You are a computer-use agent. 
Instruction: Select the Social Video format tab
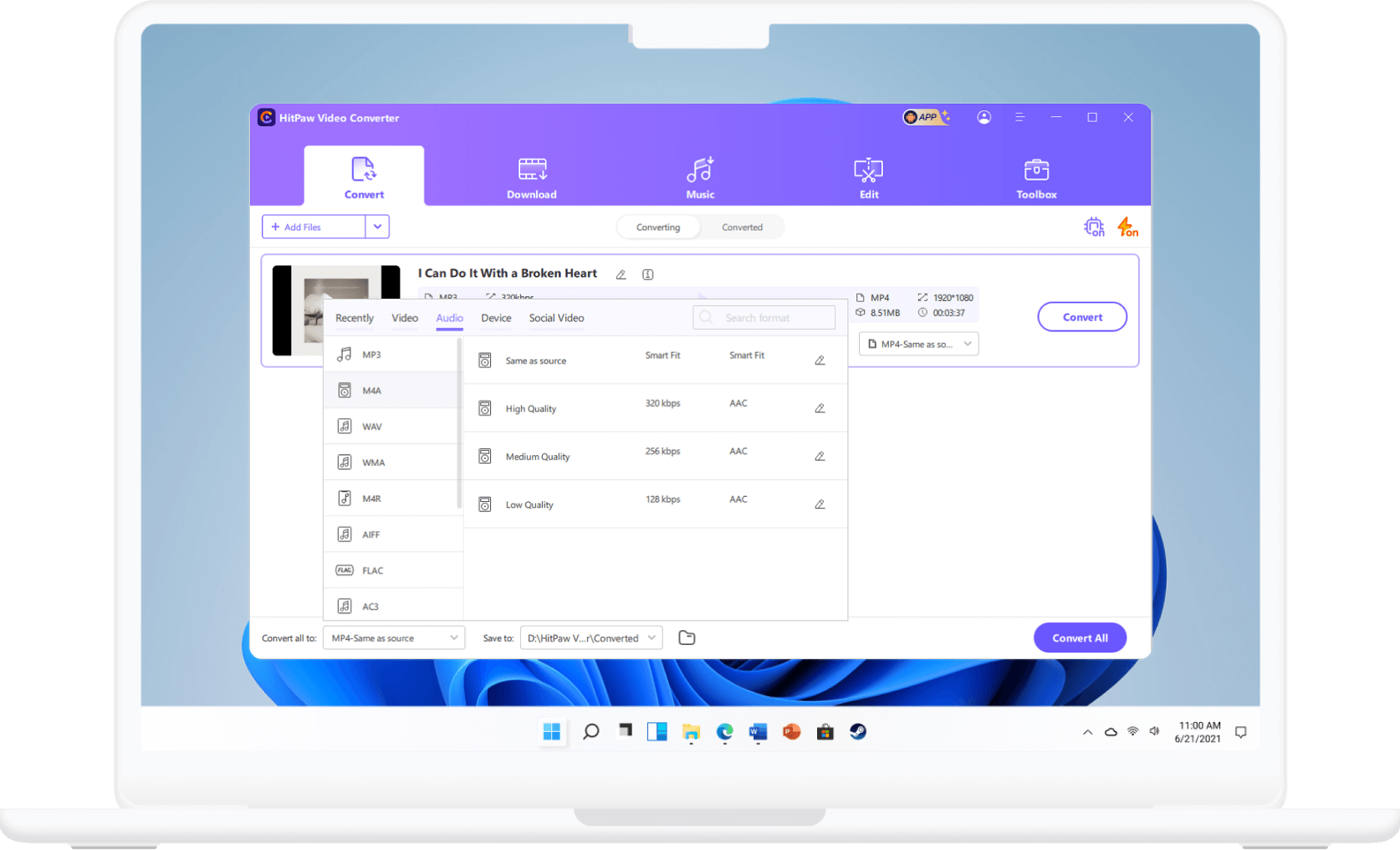point(556,318)
